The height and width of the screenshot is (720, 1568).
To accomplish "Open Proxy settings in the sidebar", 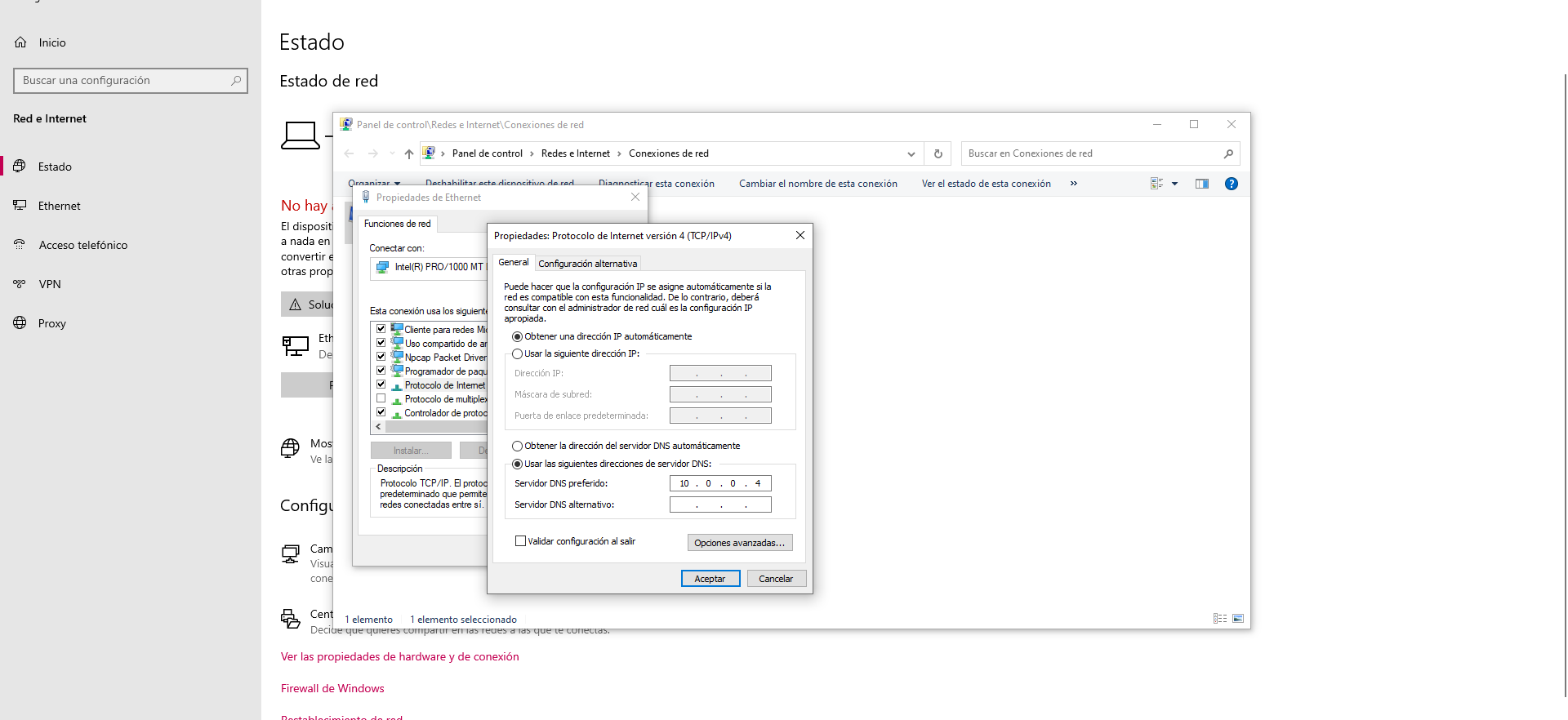I will click(x=51, y=323).
